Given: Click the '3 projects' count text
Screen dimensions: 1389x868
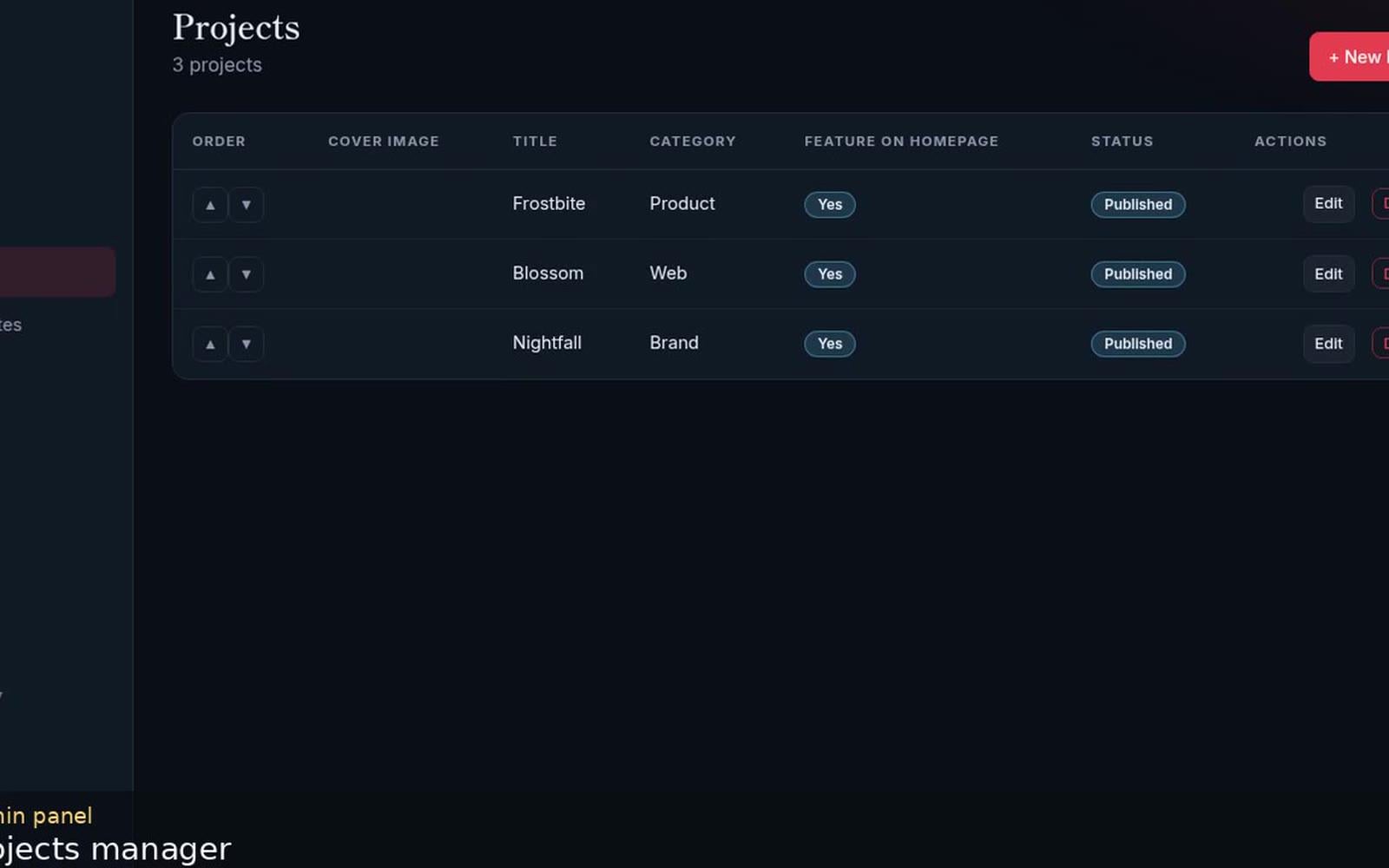Looking at the screenshot, I should point(217,65).
